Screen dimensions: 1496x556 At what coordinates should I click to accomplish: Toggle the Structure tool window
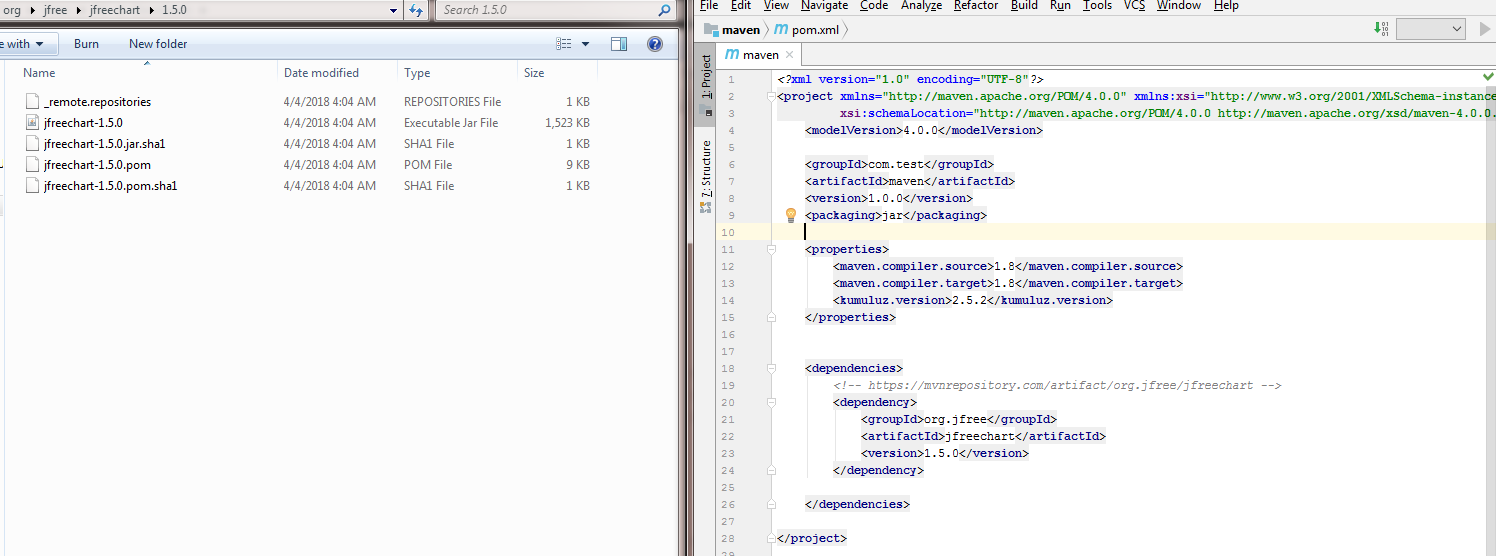click(705, 170)
